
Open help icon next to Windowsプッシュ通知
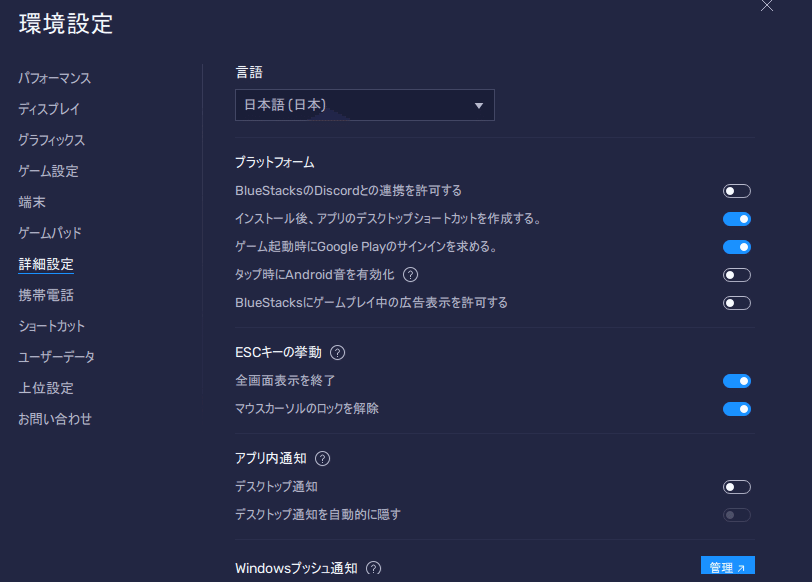tap(373, 569)
